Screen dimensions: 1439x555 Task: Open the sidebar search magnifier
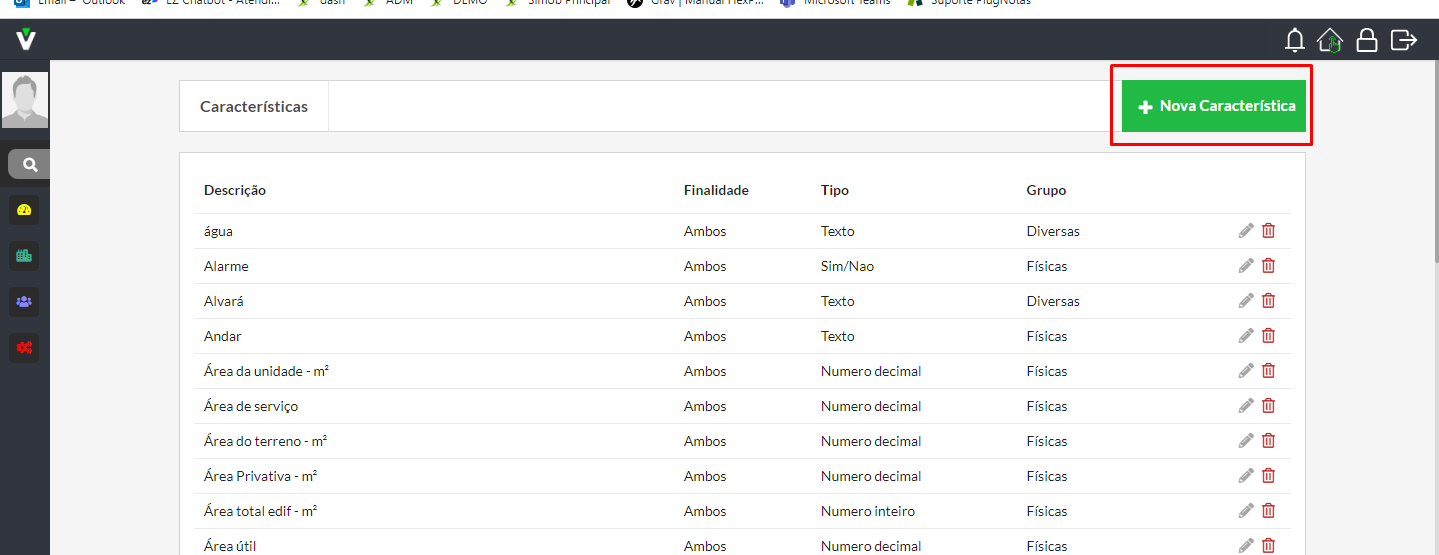(x=30, y=165)
